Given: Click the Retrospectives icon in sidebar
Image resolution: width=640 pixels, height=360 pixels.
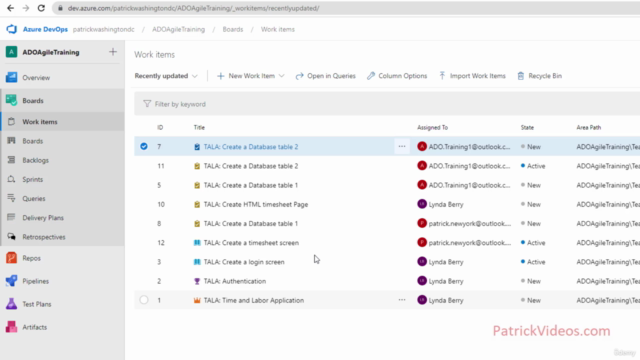Looking at the screenshot, I should 11,237.
